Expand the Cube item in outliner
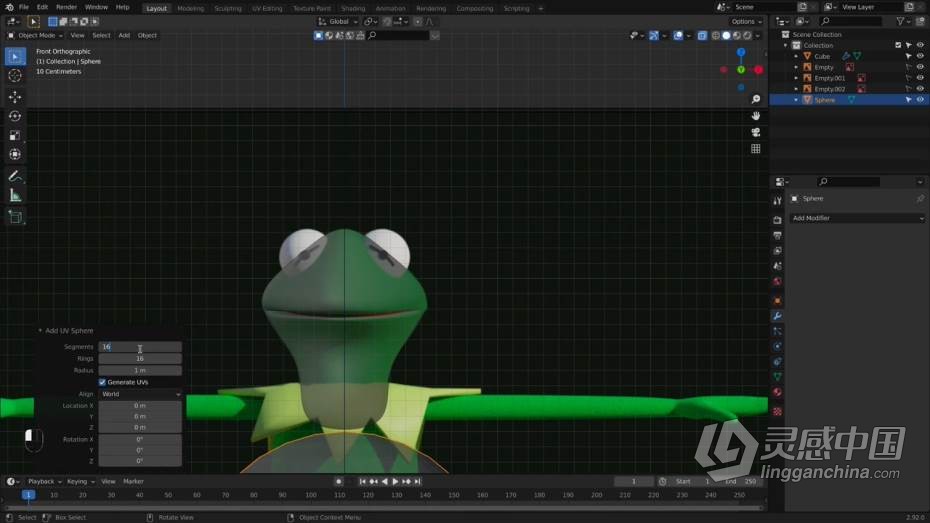Viewport: 930px width, 523px height. click(796, 56)
